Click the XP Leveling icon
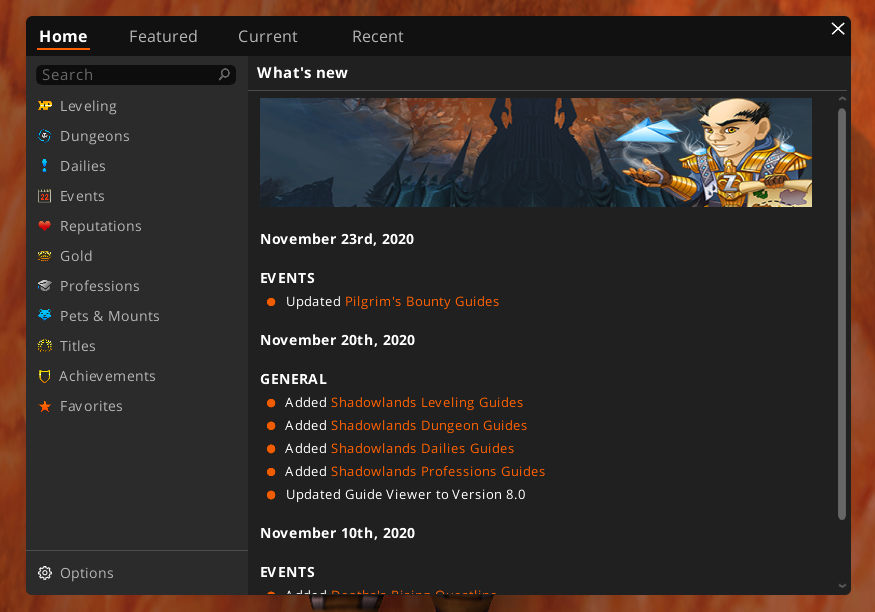The image size is (875, 612). [45, 105]
